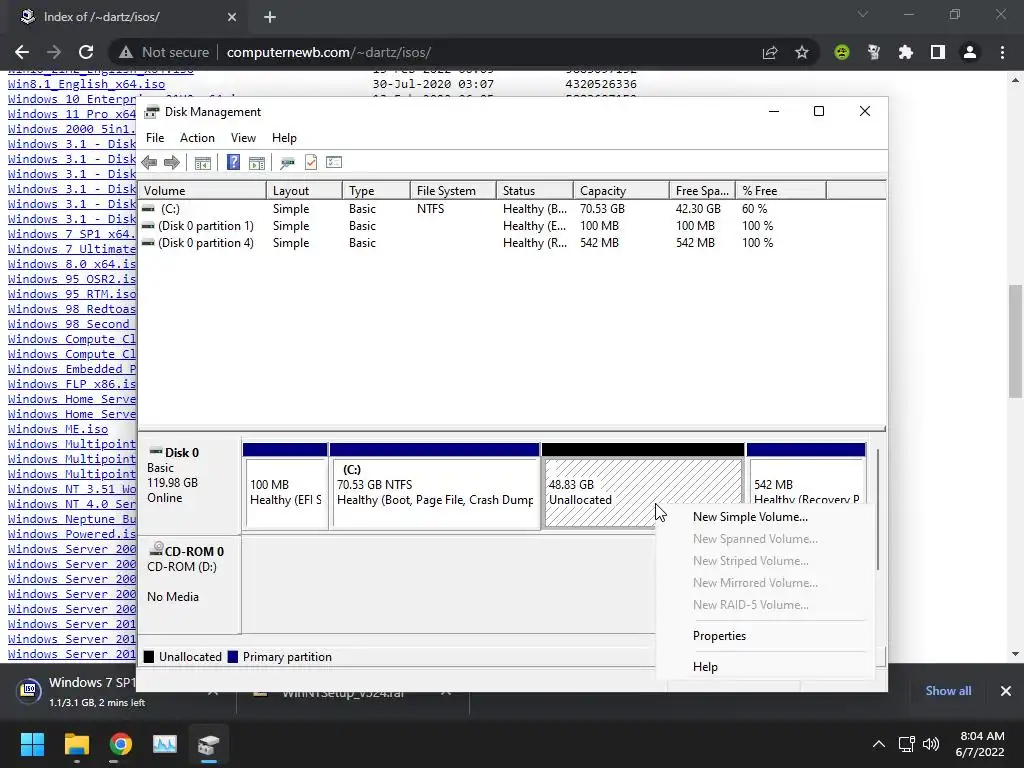Click the Chrome page vertical scrollbar thumb

pos(1015,341)
